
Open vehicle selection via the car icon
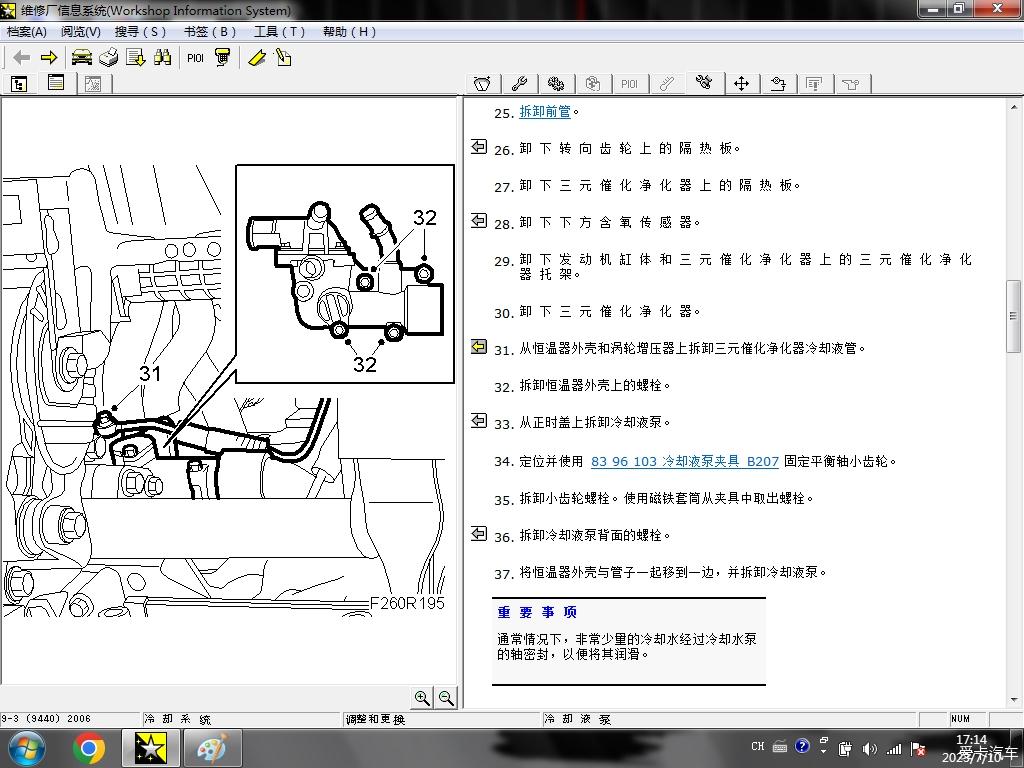pos(82,57)
